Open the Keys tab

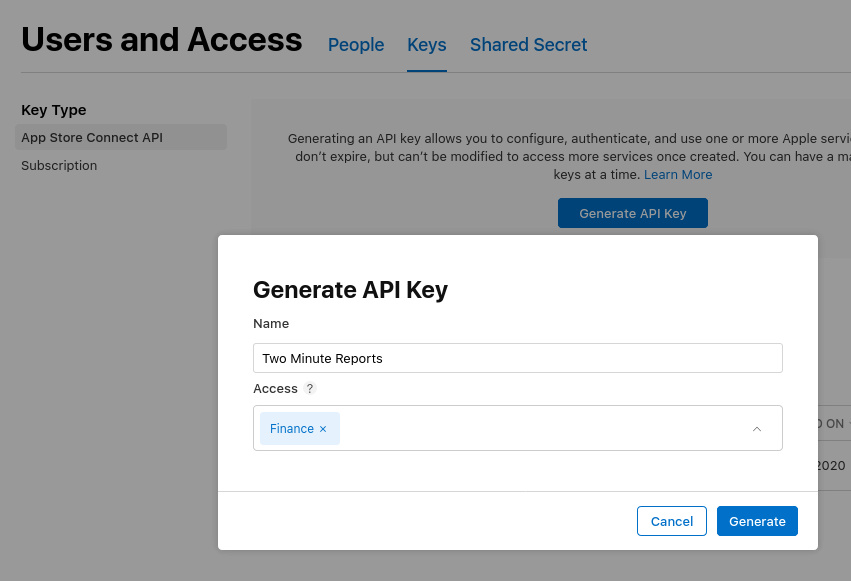tap(427, 44)
